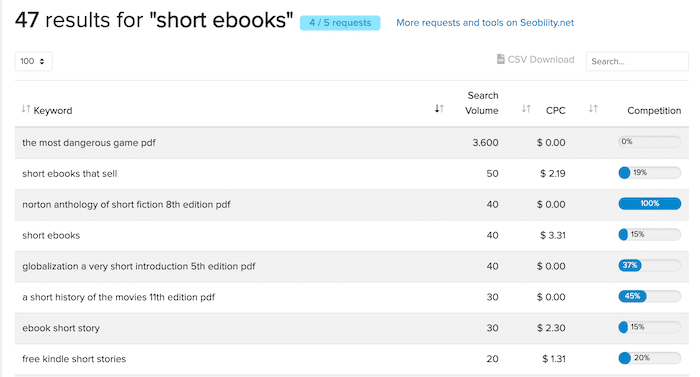
Task: Click the 3.600 search volume value
Action: click(485, 142)
